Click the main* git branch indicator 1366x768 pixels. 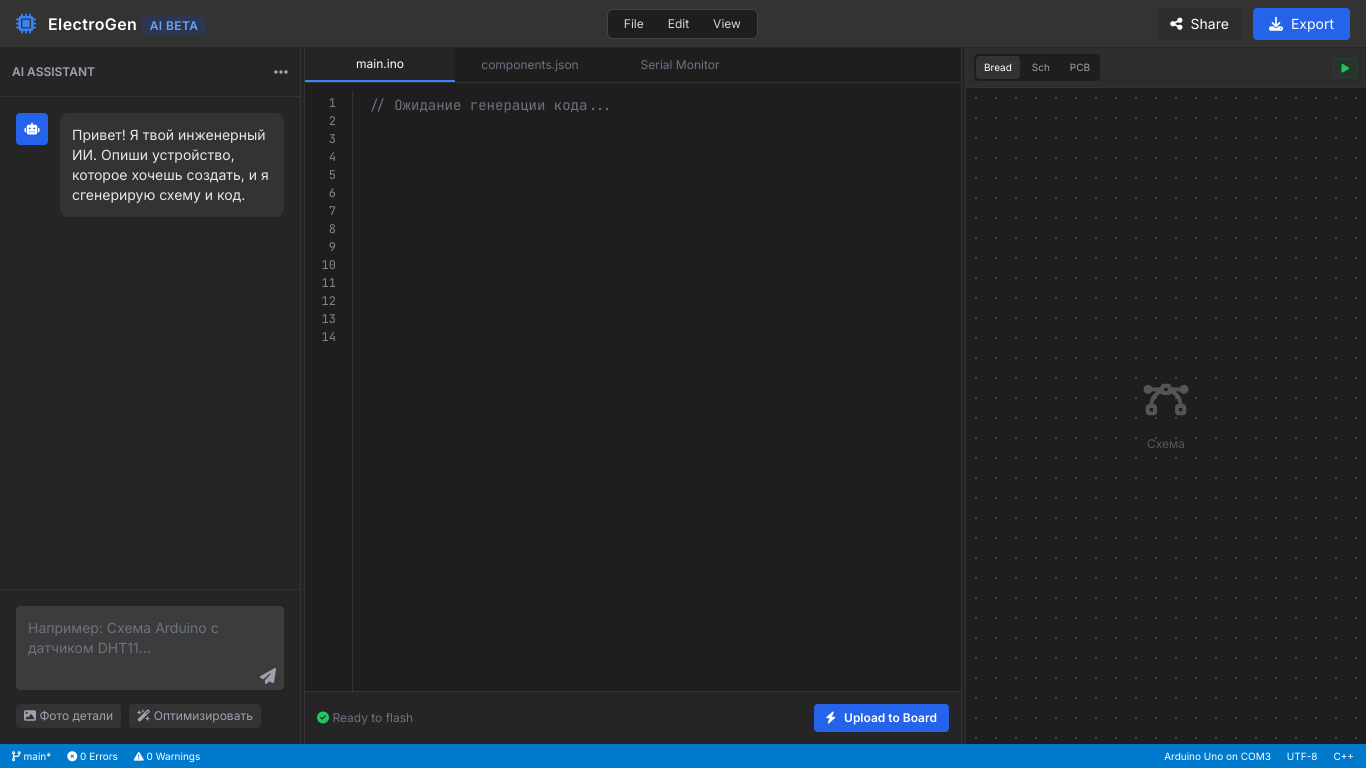coord(32,756)
